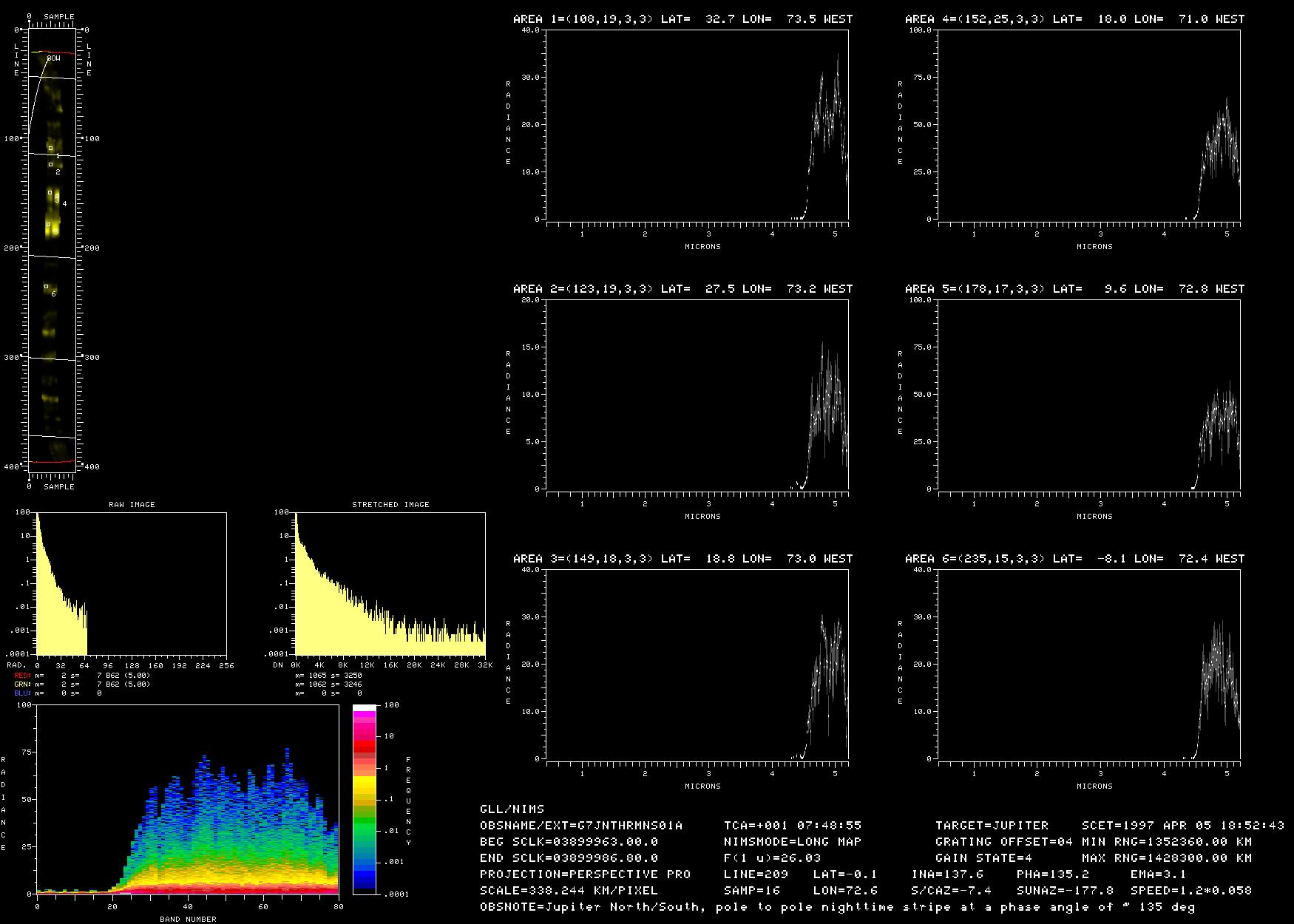Click the OBSNAME/EXT field value
Viewport: 1294px width, 924px height.
tap(581, 826)
